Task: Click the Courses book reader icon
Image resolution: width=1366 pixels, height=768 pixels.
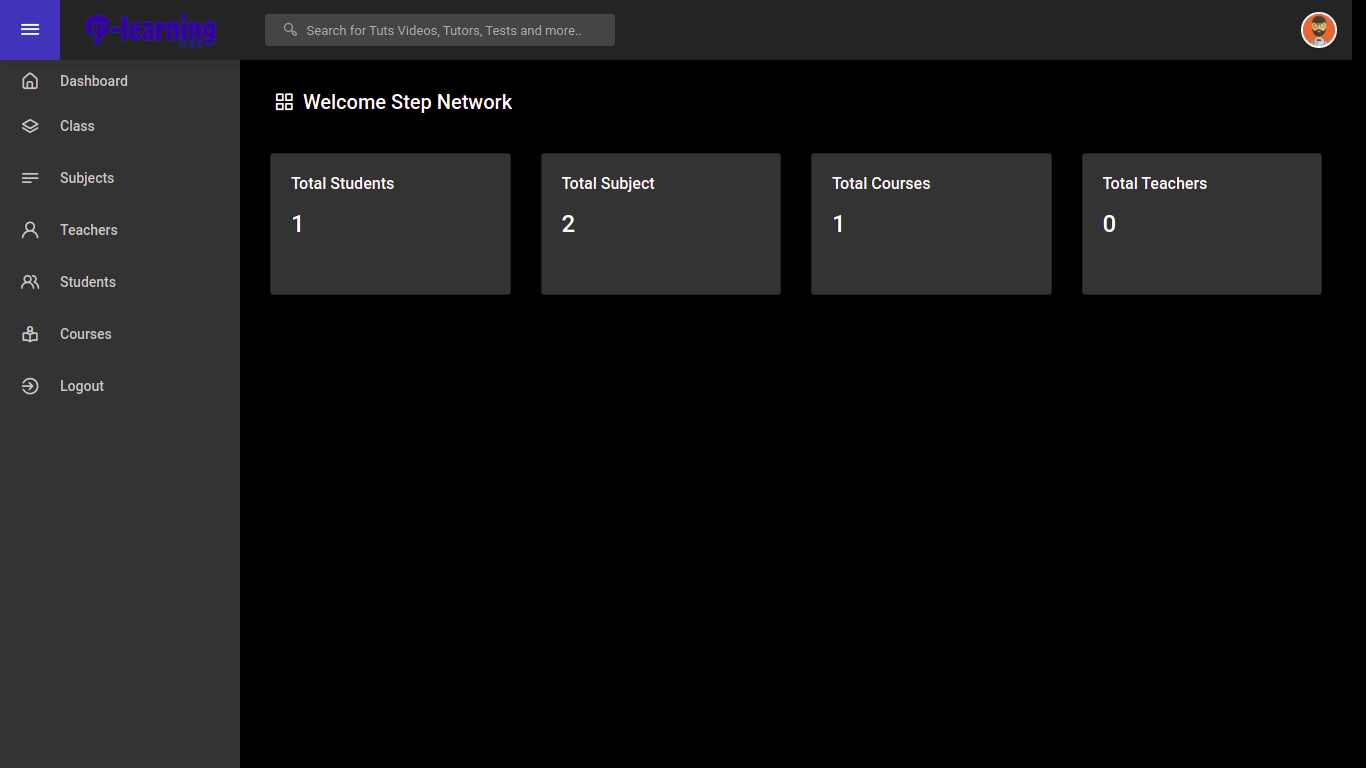Action: point(30,334)
